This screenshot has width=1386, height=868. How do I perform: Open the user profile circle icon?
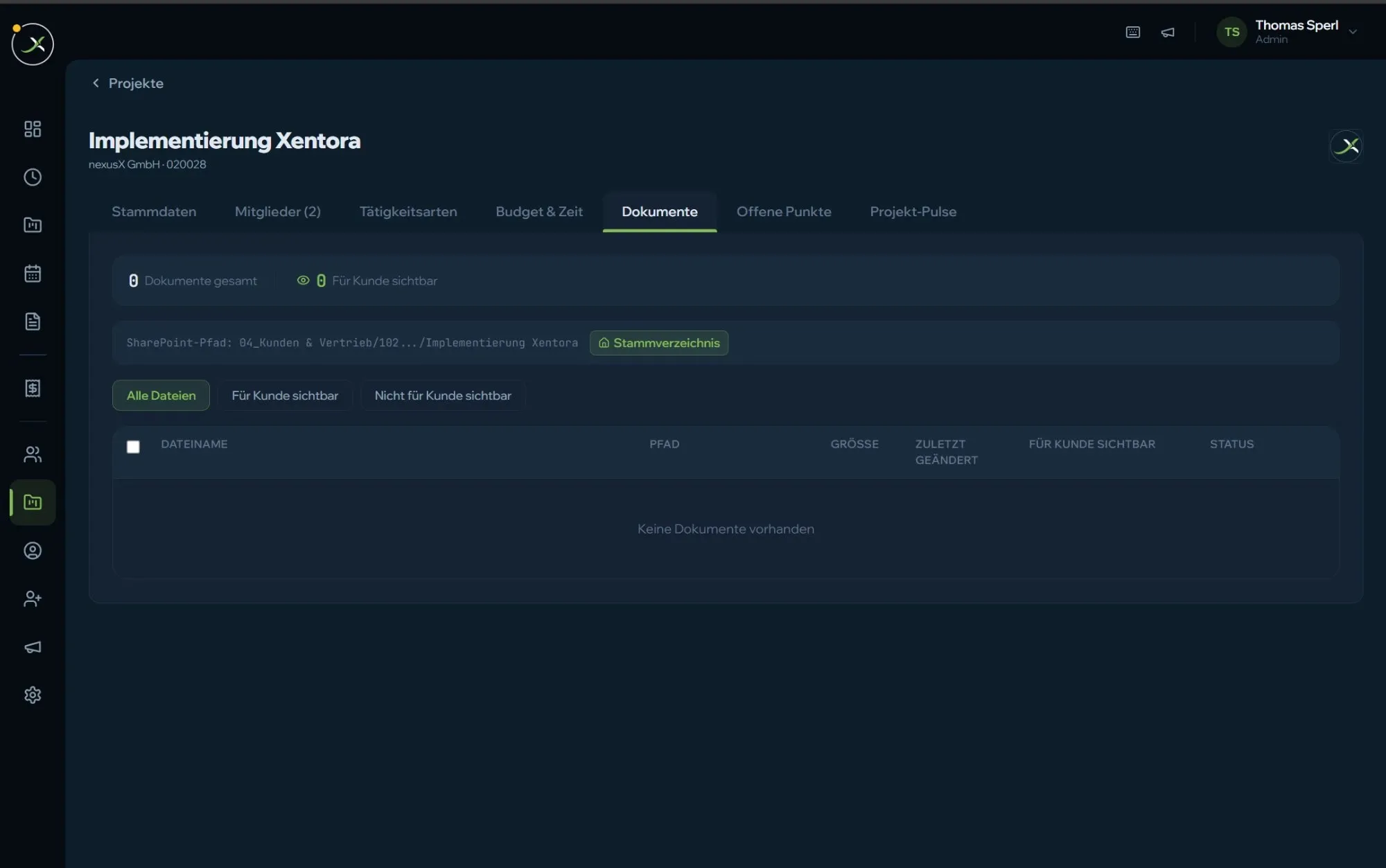33,551
